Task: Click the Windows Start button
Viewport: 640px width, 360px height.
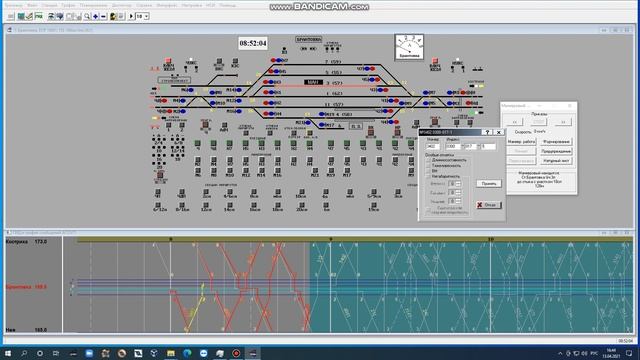Action: click(x=7, y=353)
